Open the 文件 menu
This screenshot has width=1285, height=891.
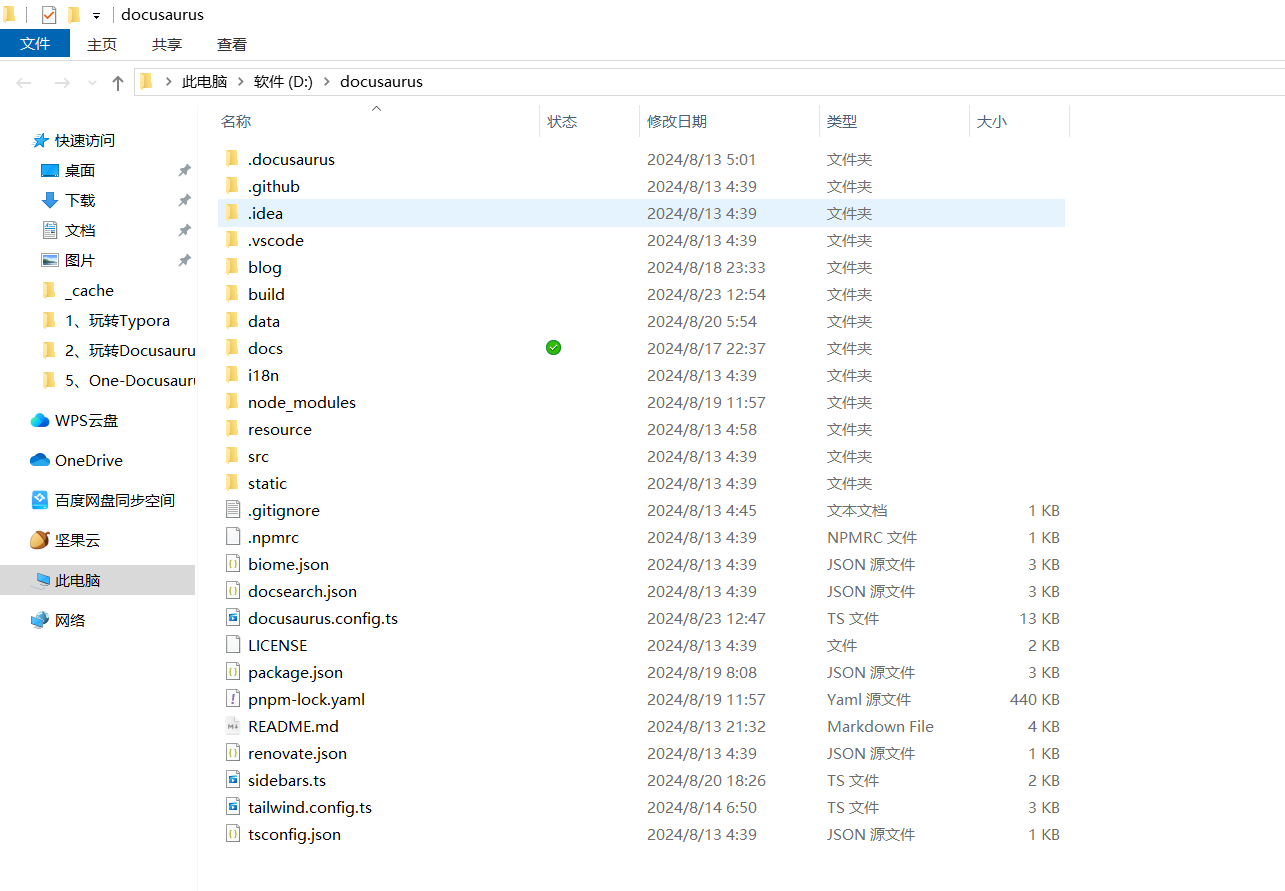35,44
